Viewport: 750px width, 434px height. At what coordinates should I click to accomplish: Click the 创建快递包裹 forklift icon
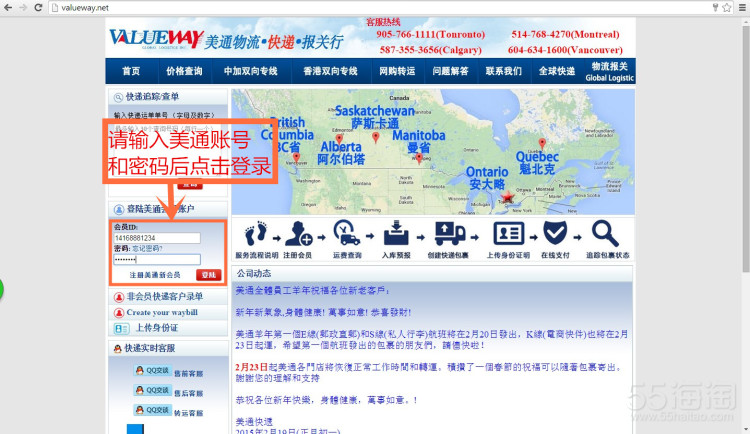click(450, 234)
